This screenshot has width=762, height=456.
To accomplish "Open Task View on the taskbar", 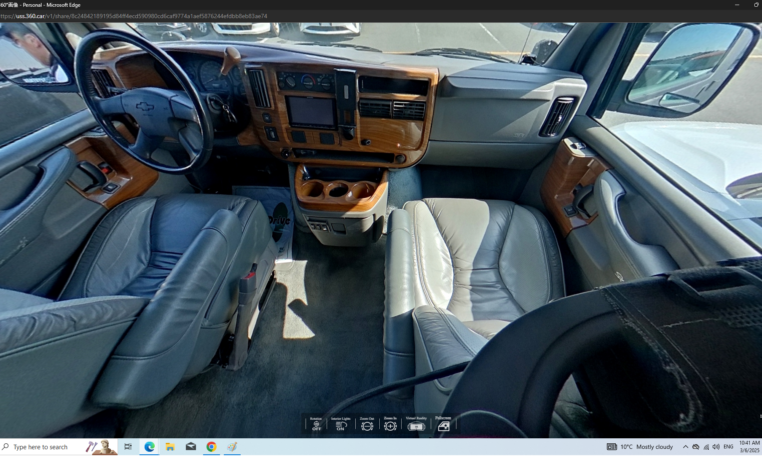I will pos(128,447).
